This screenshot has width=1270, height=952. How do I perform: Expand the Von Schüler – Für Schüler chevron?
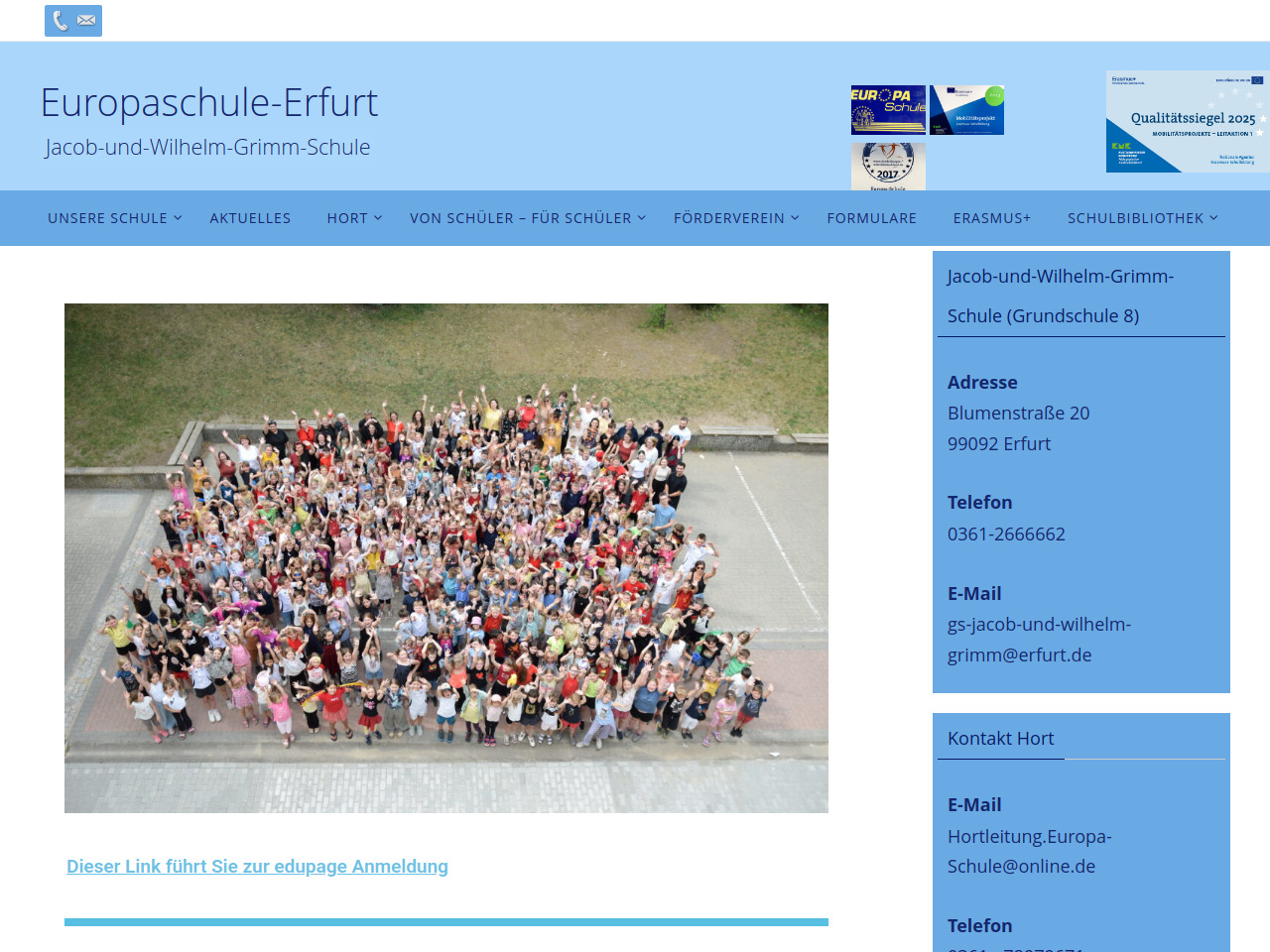pos(642,218)
